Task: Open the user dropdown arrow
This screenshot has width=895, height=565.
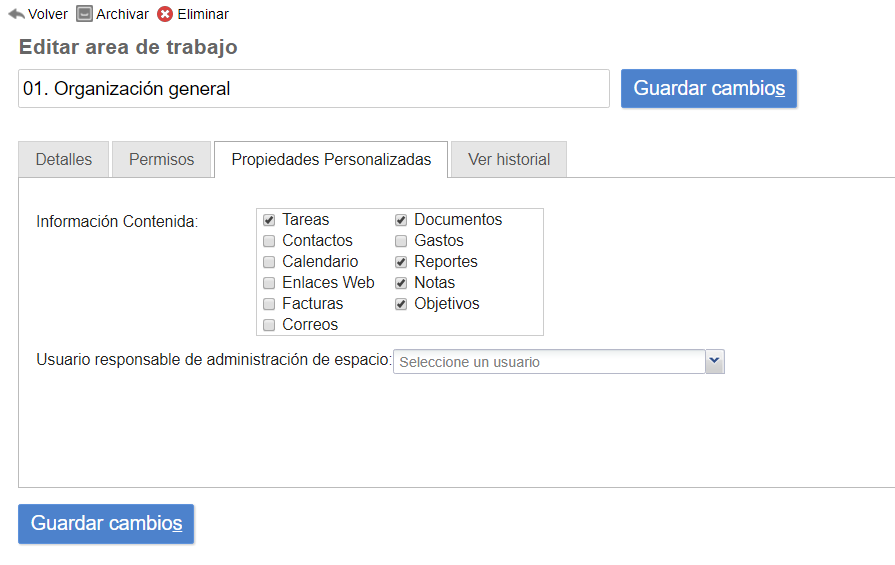Action: click(714, 361)
